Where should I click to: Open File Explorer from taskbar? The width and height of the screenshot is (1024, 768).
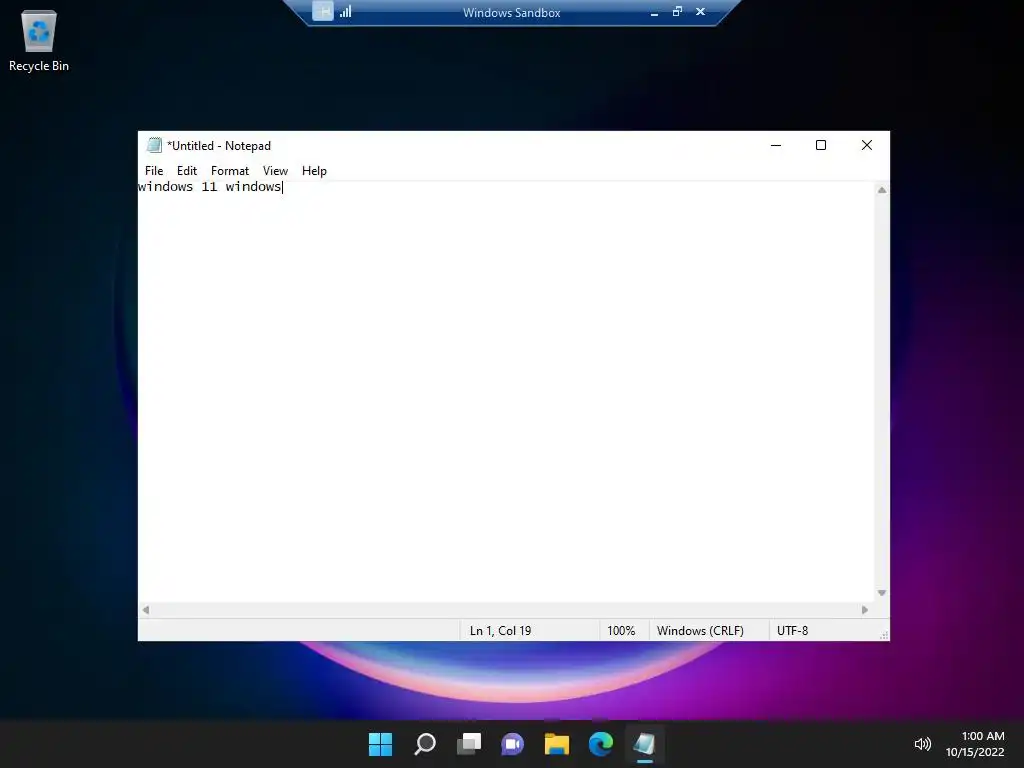[x=556, y=744]
